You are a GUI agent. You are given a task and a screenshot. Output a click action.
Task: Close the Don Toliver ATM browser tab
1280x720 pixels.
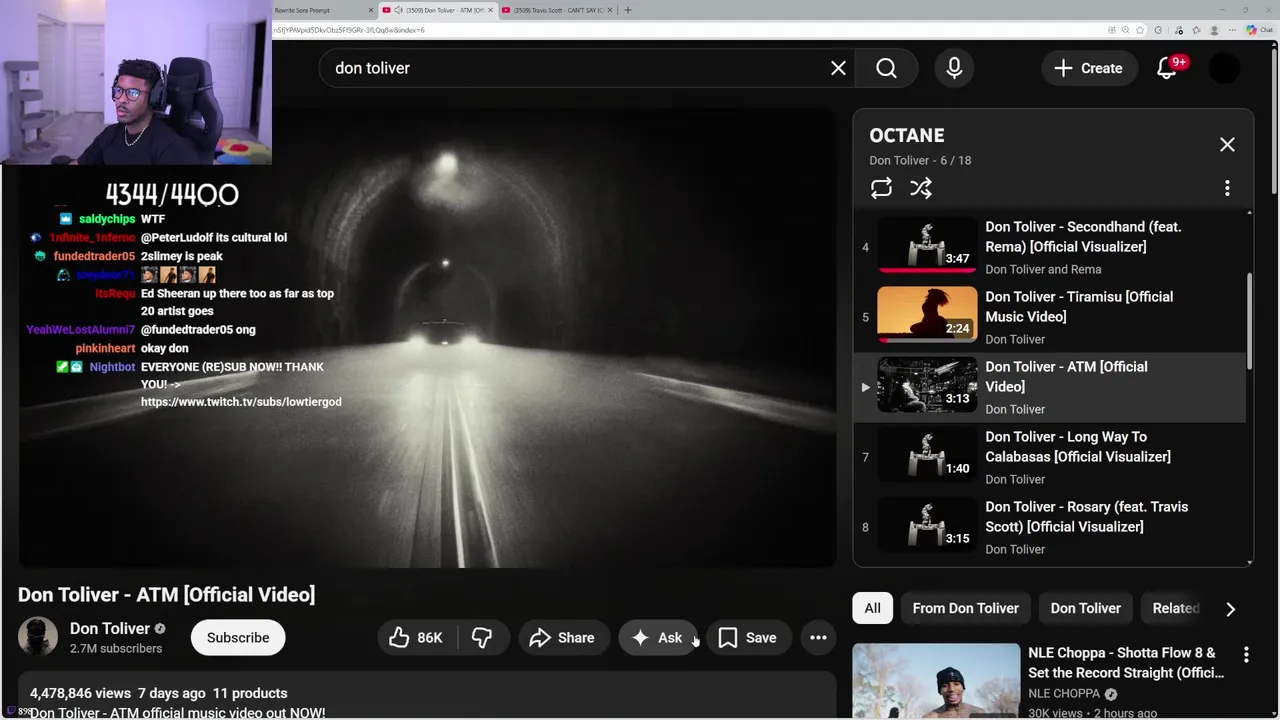[x=490, y=10]
